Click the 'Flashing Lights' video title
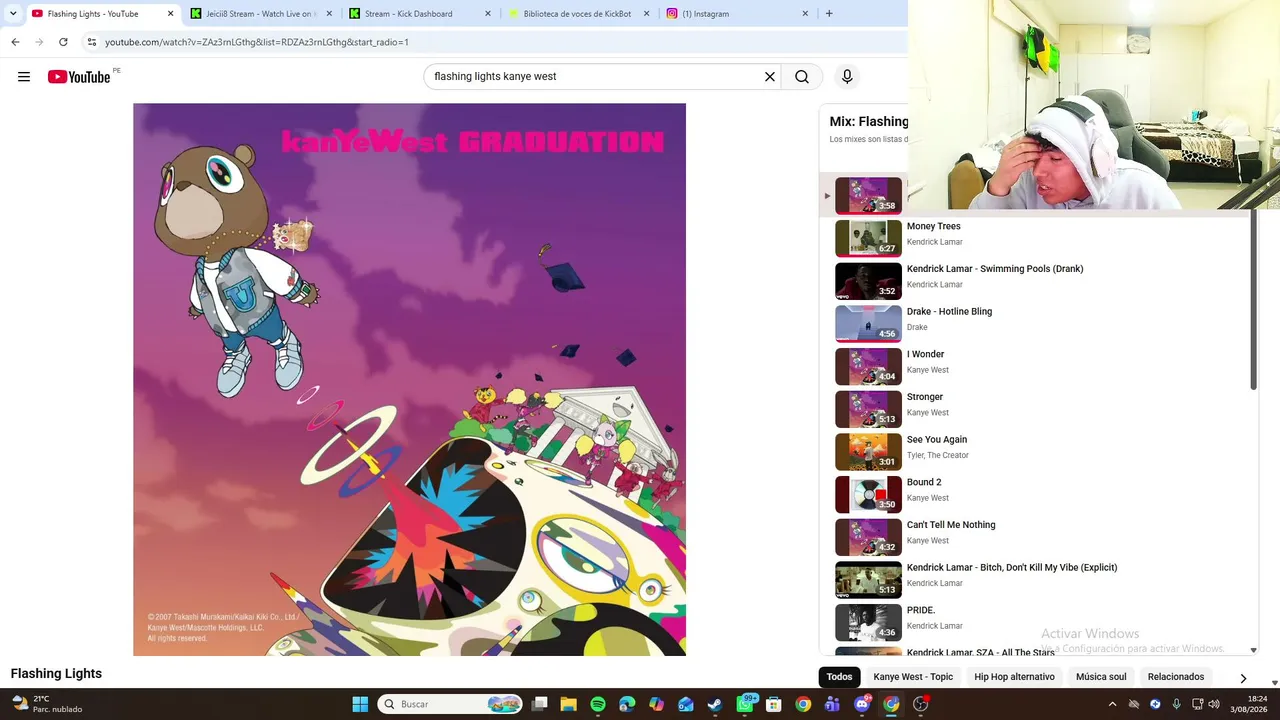The image size is (1280, 720). coord(56,674)
